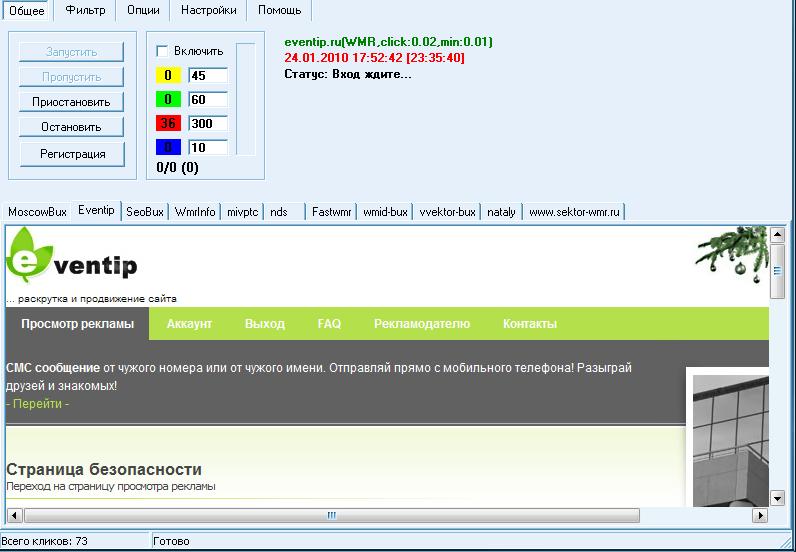This screenshot has width=796, height=552.
Task: Click the horizontal scrollbar left arrow
Action: (x=14, y=515)
